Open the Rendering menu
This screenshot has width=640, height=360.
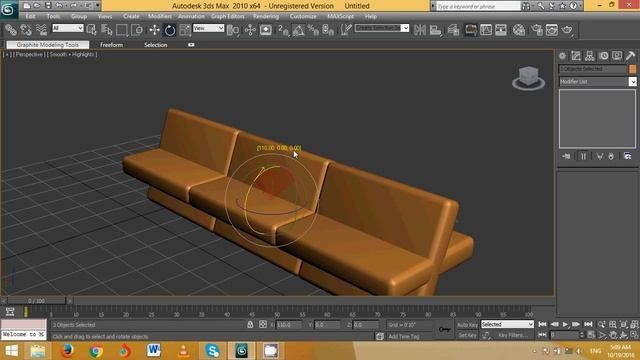point(266,16)
